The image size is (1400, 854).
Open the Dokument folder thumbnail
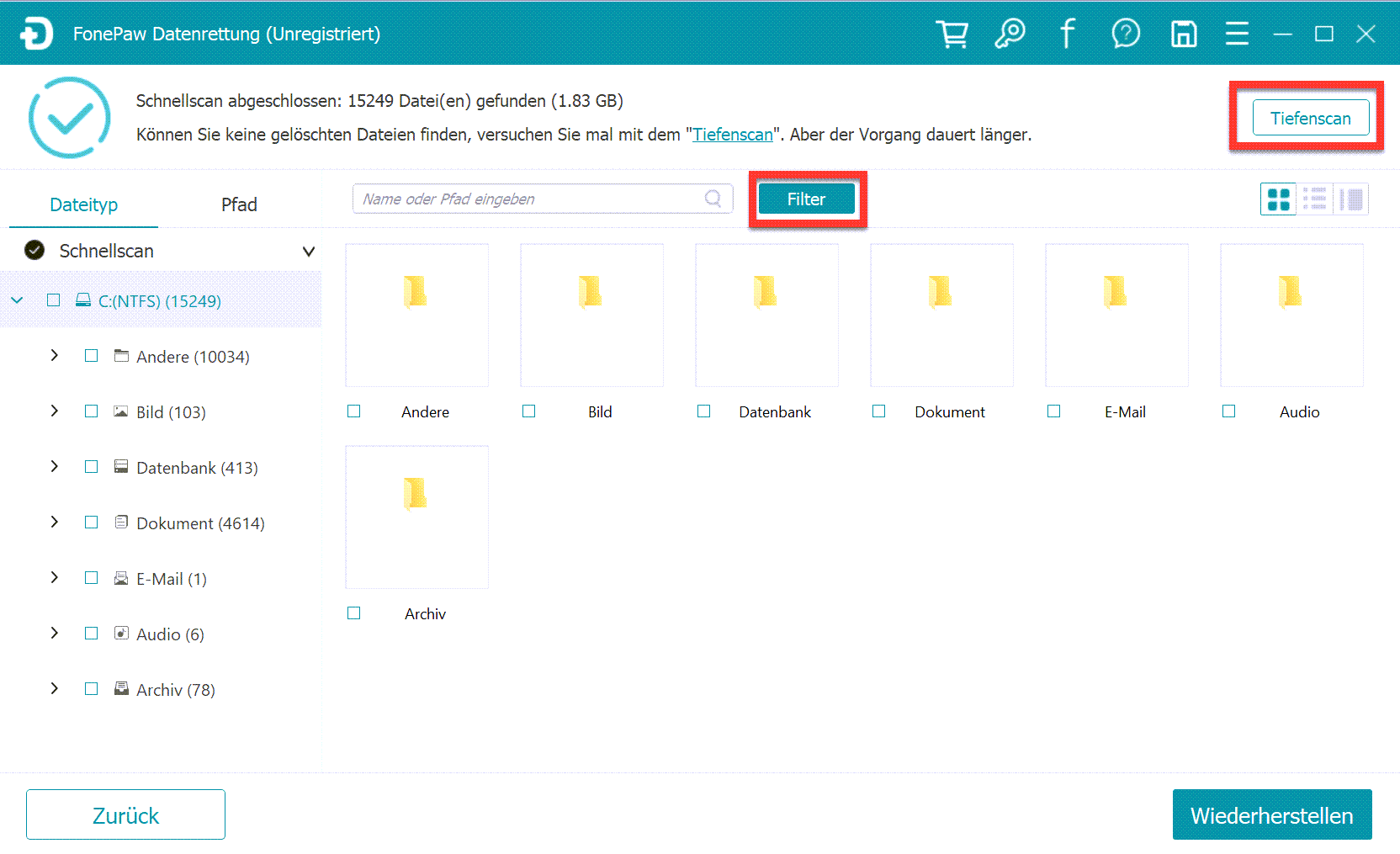coord(942,316)
